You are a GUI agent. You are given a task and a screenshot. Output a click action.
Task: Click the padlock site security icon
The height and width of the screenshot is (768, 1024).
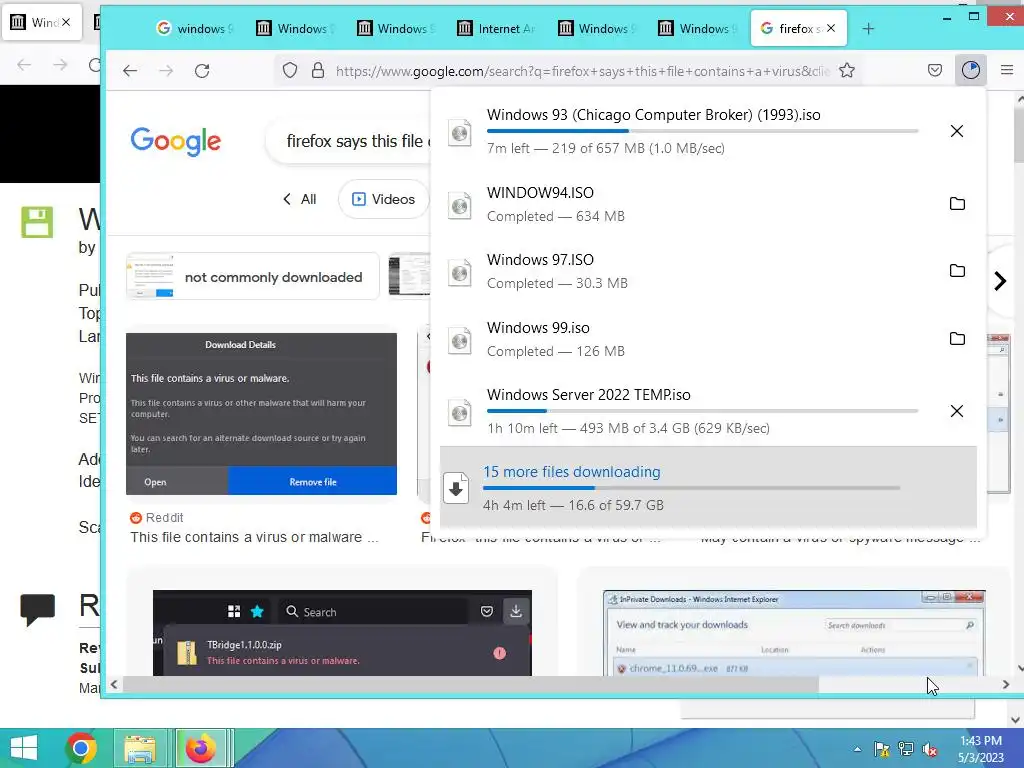coord(318,71)
